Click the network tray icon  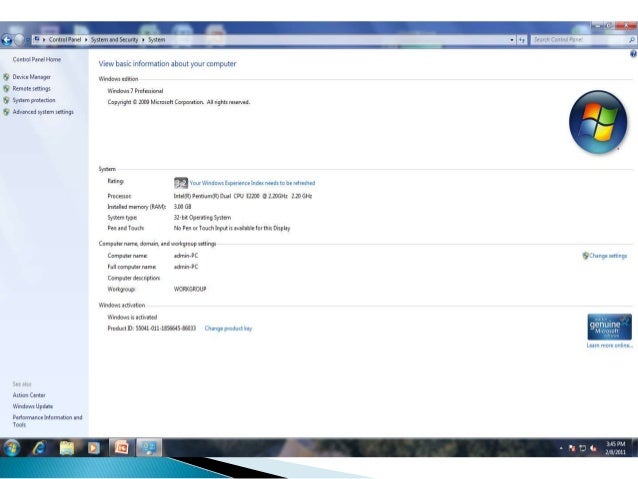(583, 448)
